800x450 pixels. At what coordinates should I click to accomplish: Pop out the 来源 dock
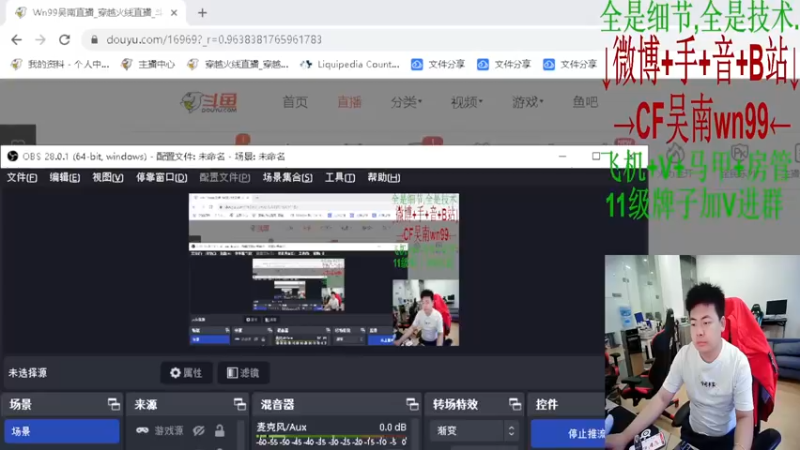click(x=239, y=405)
